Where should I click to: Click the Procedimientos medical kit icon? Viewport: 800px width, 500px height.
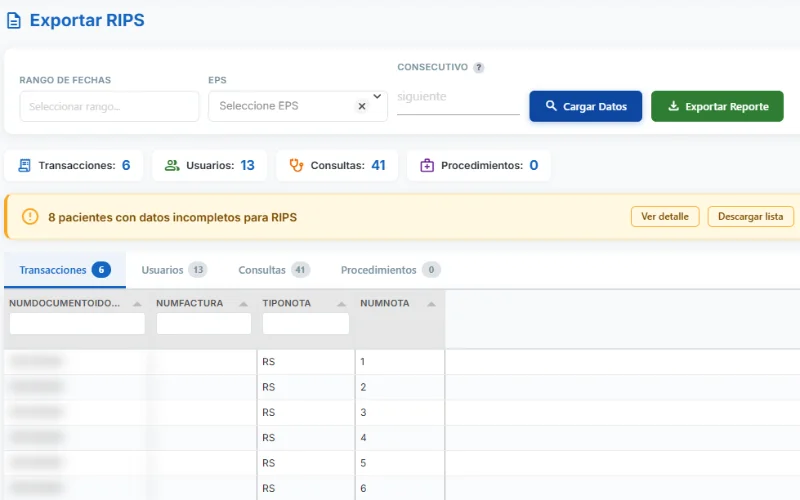(427, 165)
